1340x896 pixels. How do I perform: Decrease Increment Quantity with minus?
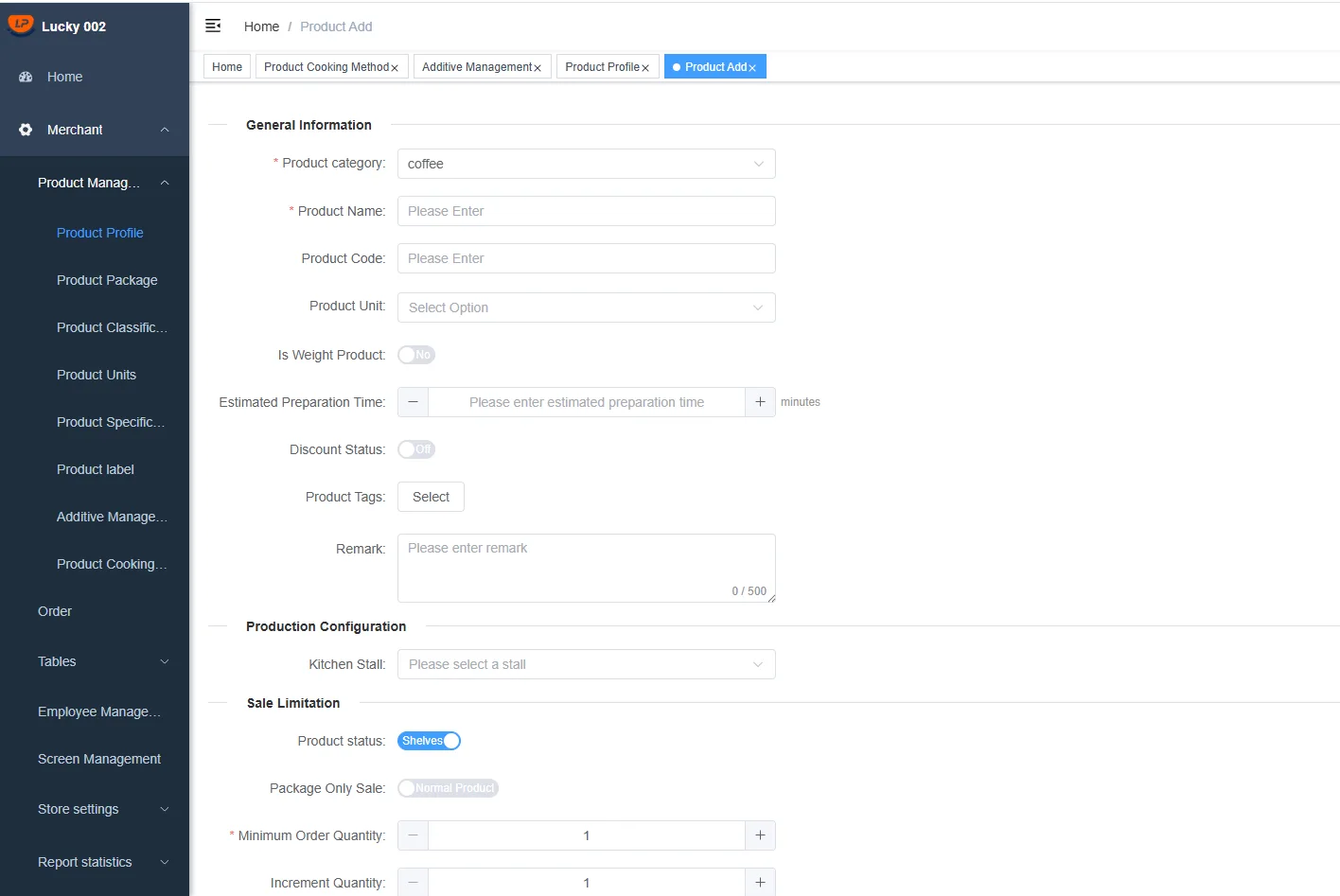click(x=413, y=883)
